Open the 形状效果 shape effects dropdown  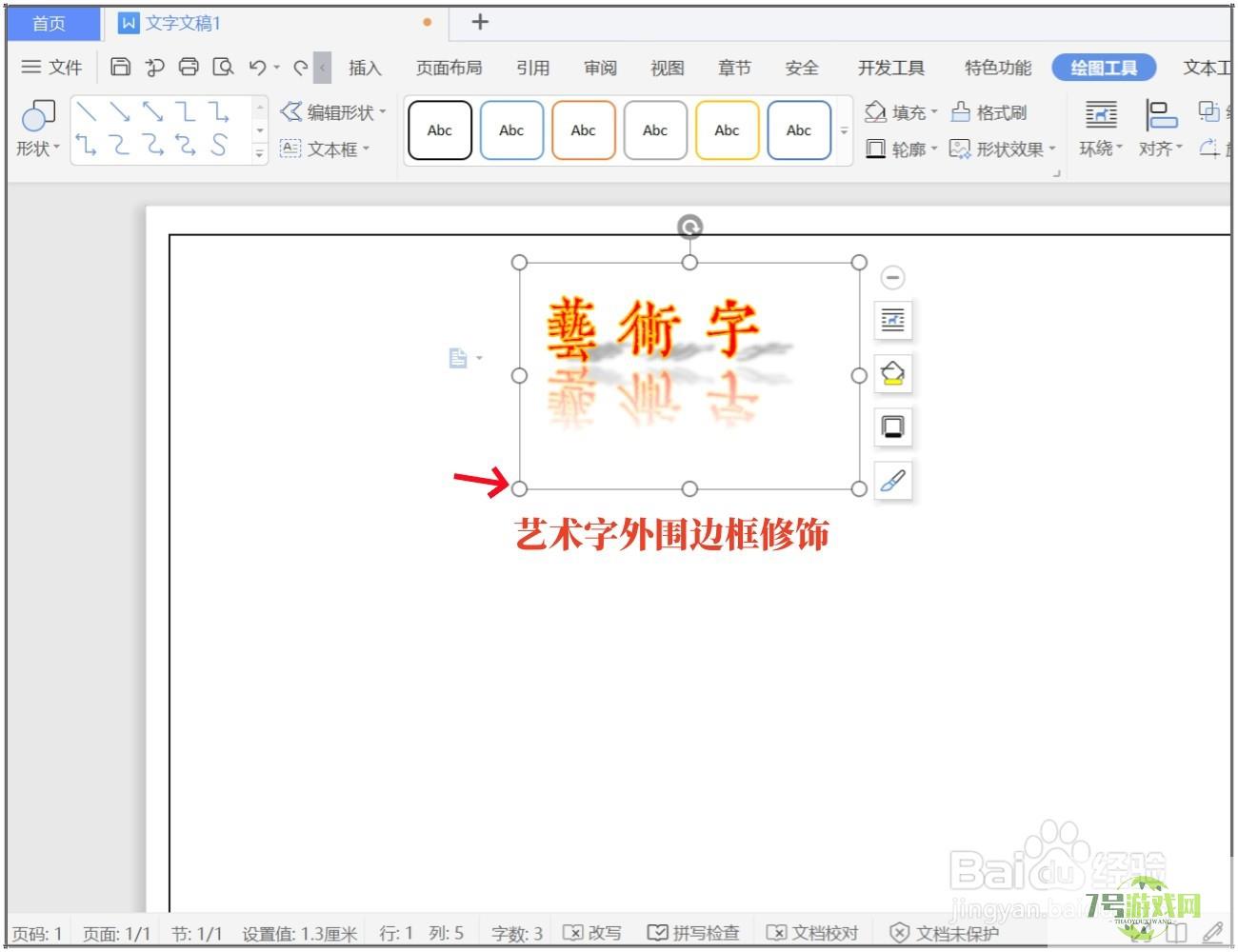(x=1003, y=149)
